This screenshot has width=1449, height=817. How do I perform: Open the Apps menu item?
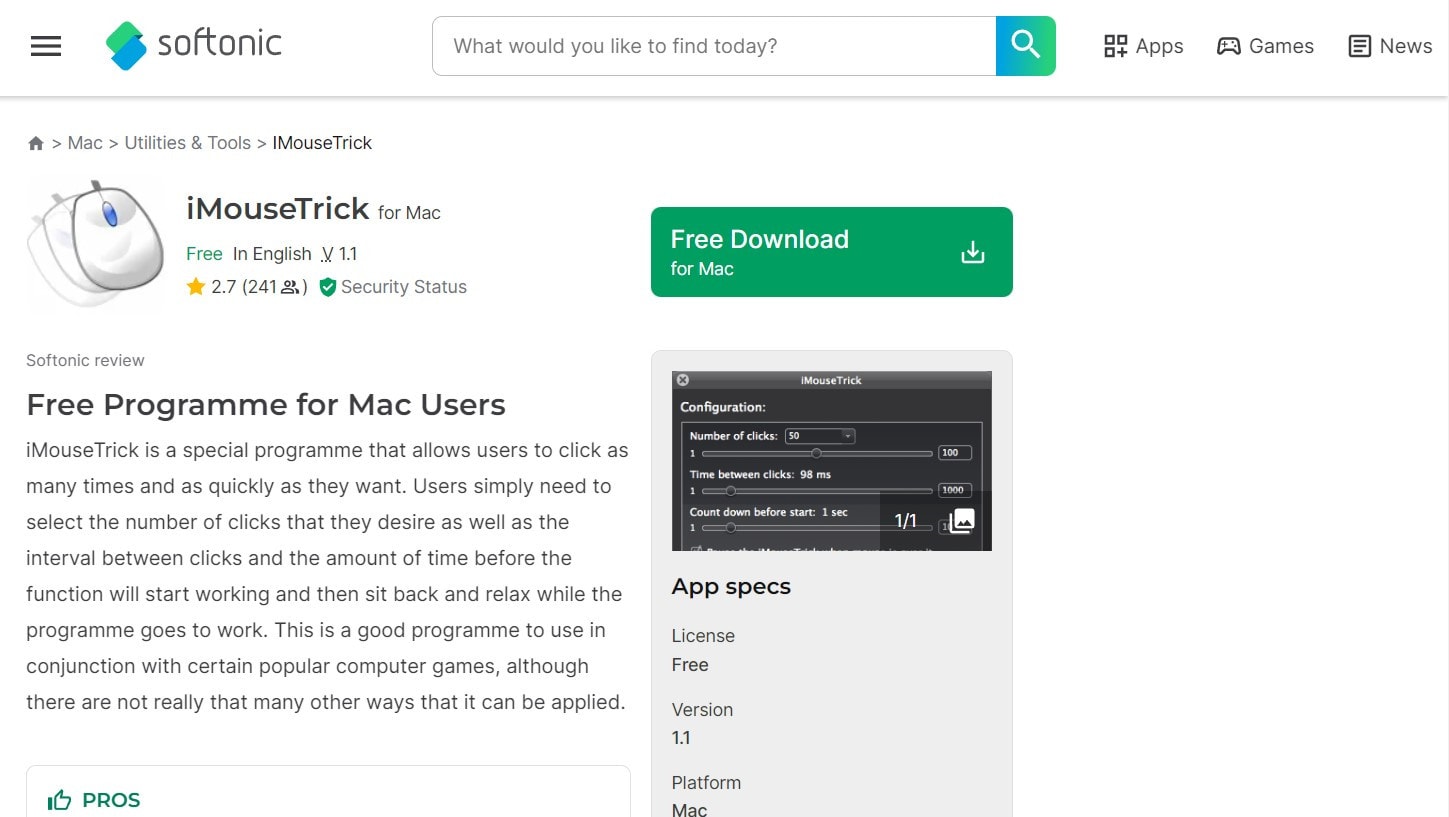click(1143, 46)
